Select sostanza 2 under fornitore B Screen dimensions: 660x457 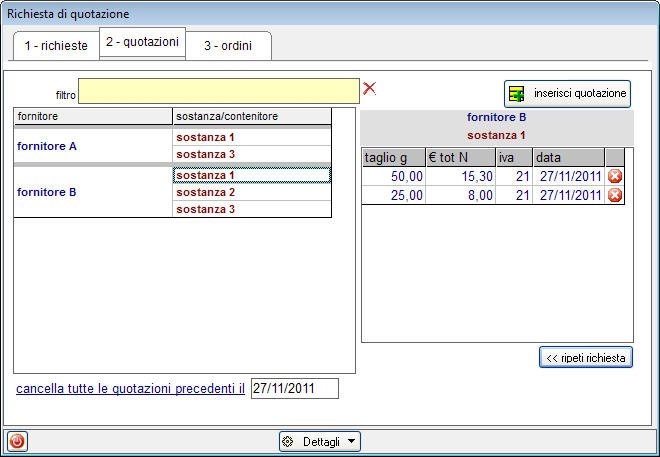[x=252, y=192]
